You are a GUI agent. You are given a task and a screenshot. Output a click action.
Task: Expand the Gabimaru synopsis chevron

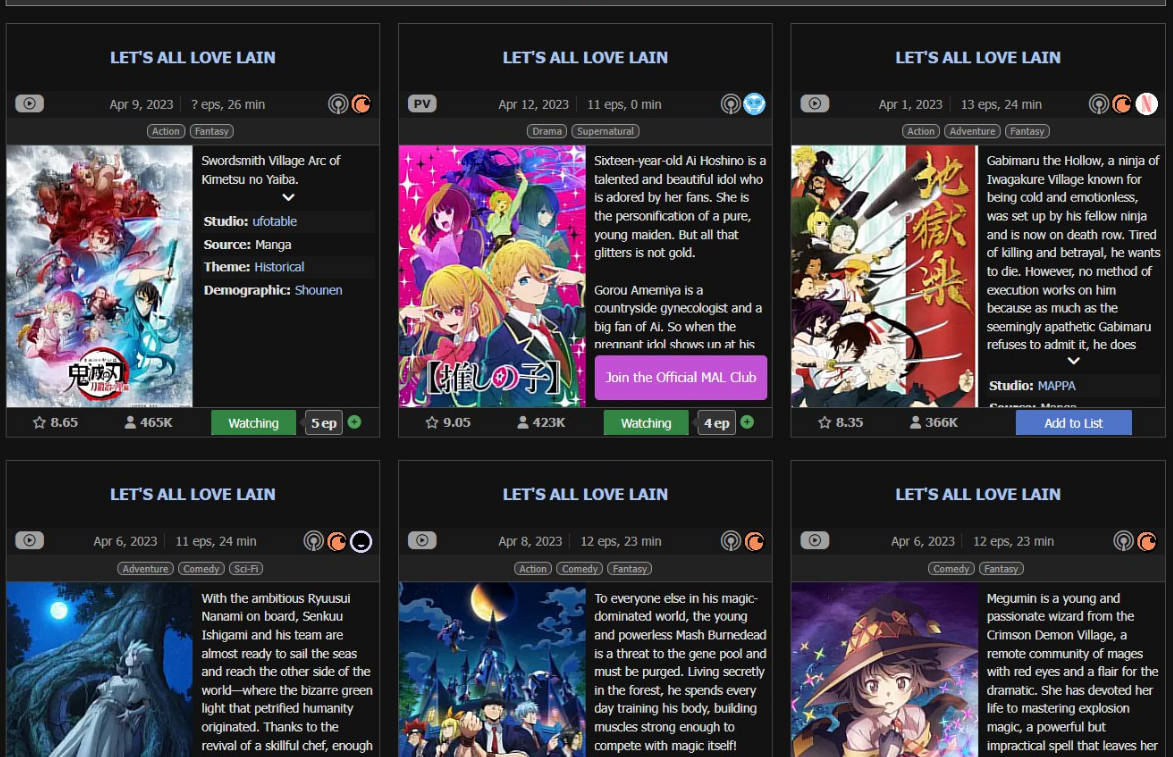(1073, 361)
